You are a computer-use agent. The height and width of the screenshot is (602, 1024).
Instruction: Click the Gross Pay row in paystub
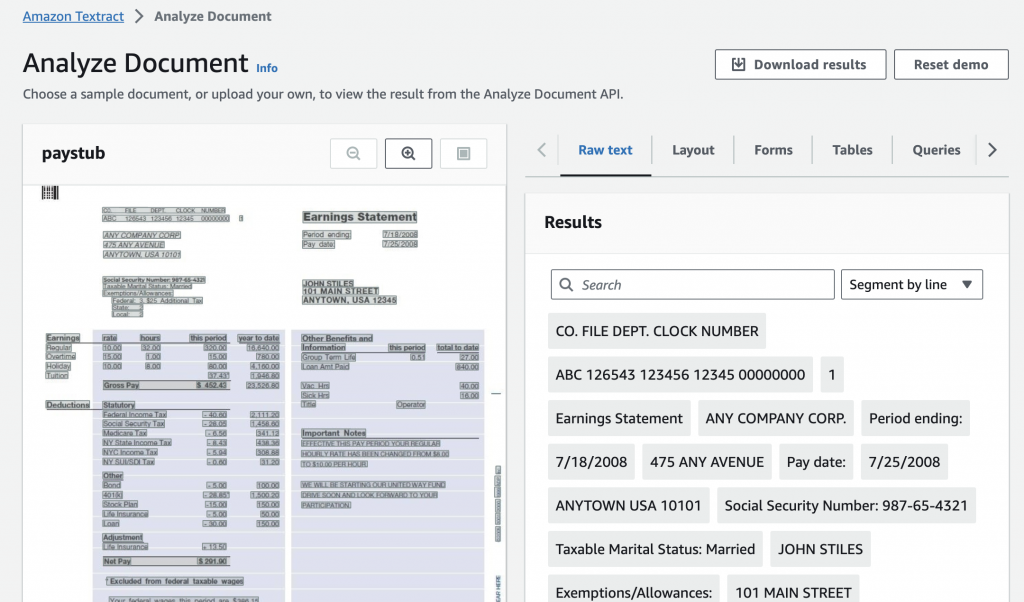pyautogui.click(x=165, y=385)
